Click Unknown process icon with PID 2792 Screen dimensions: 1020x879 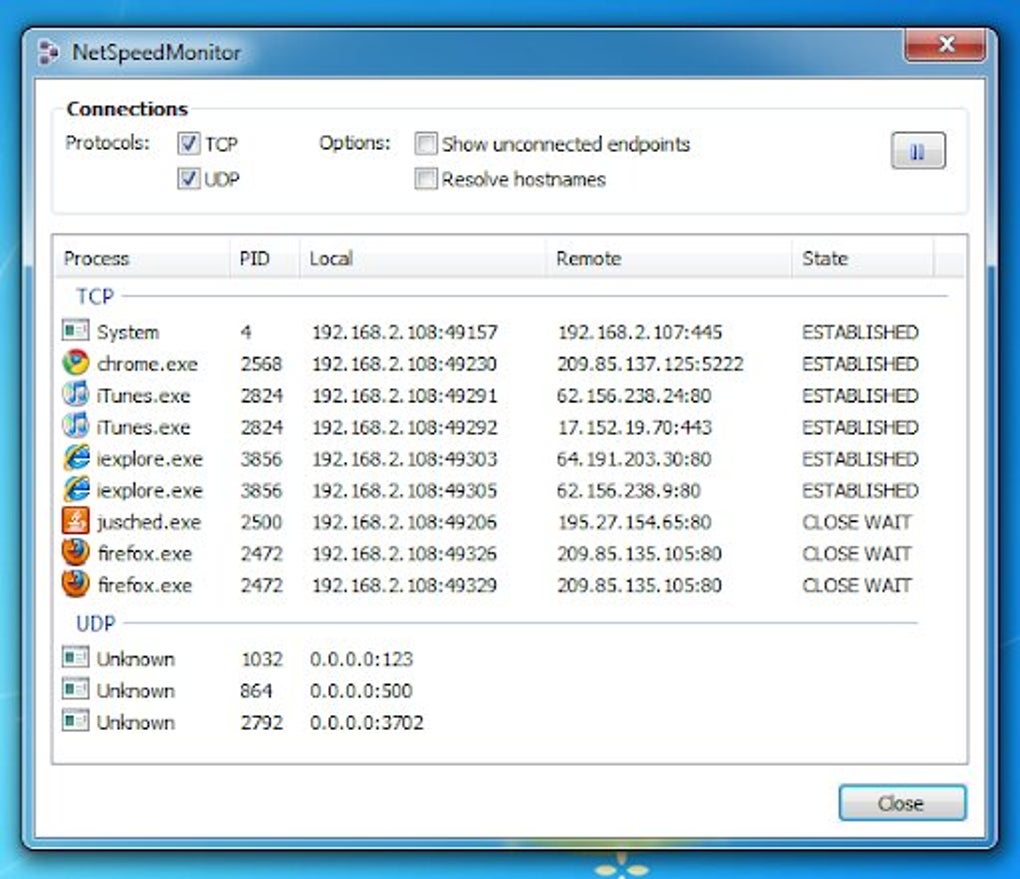click(x=75, y=721)
